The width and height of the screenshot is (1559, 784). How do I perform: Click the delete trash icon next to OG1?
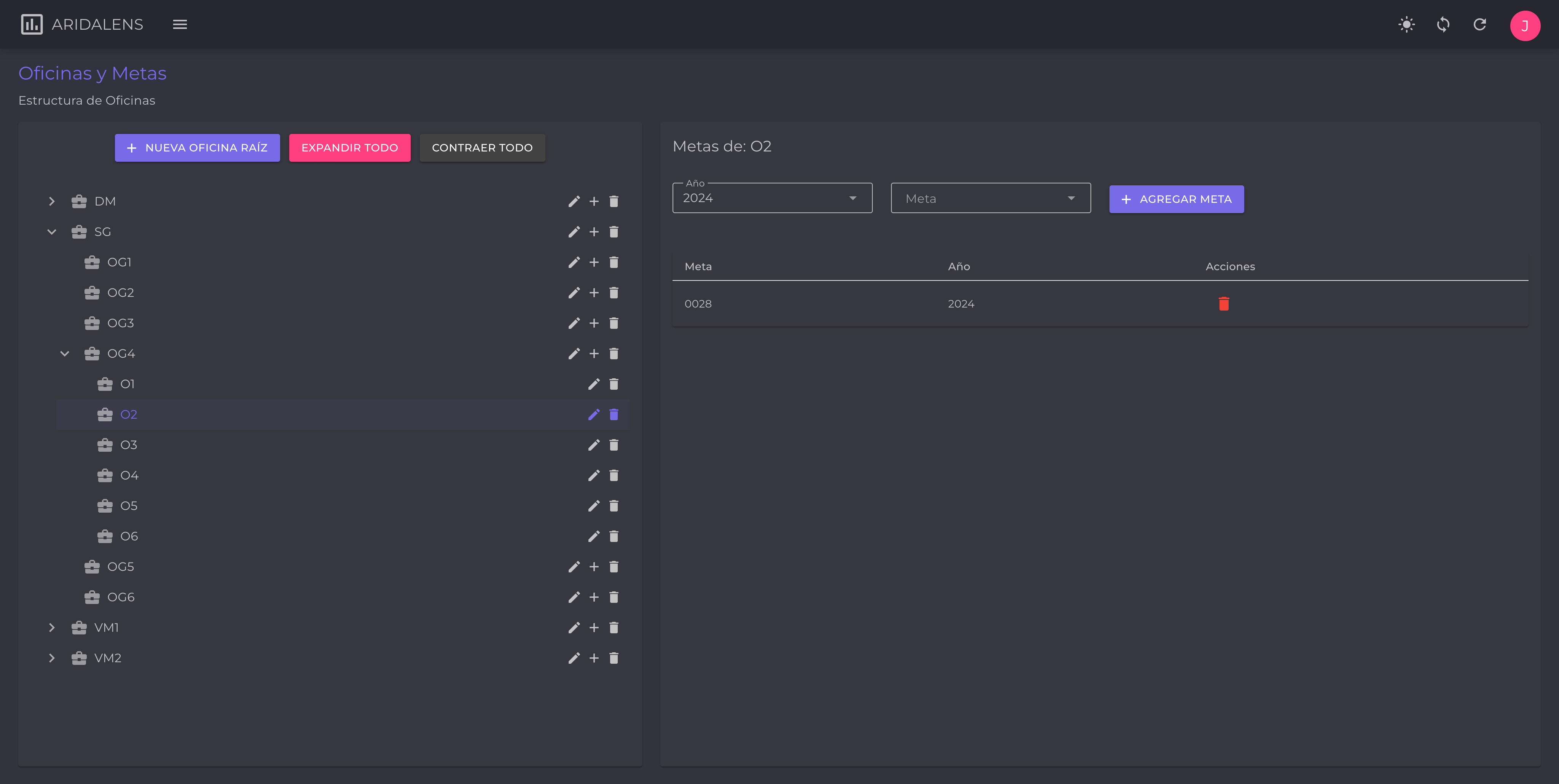(614, 262)
